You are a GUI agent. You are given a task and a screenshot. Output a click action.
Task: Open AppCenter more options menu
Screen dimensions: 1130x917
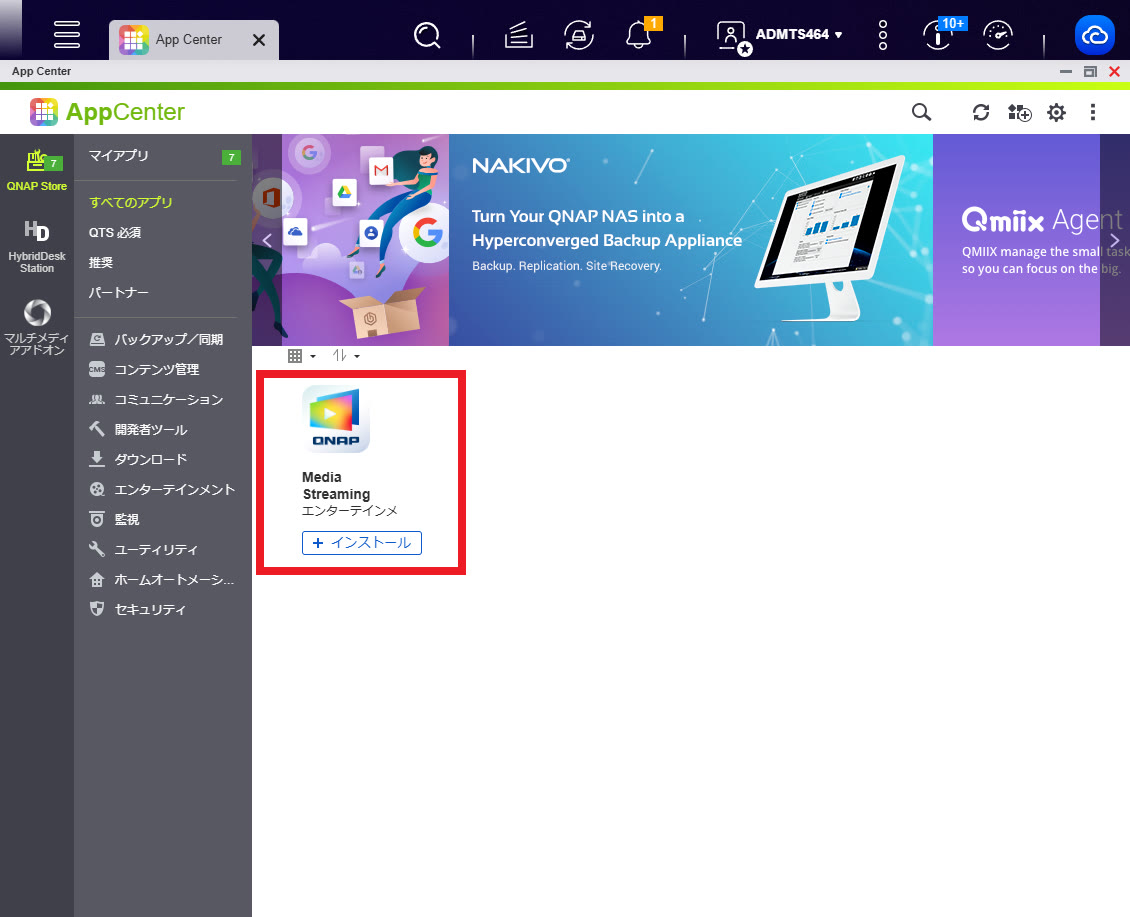click(1093, 112)
